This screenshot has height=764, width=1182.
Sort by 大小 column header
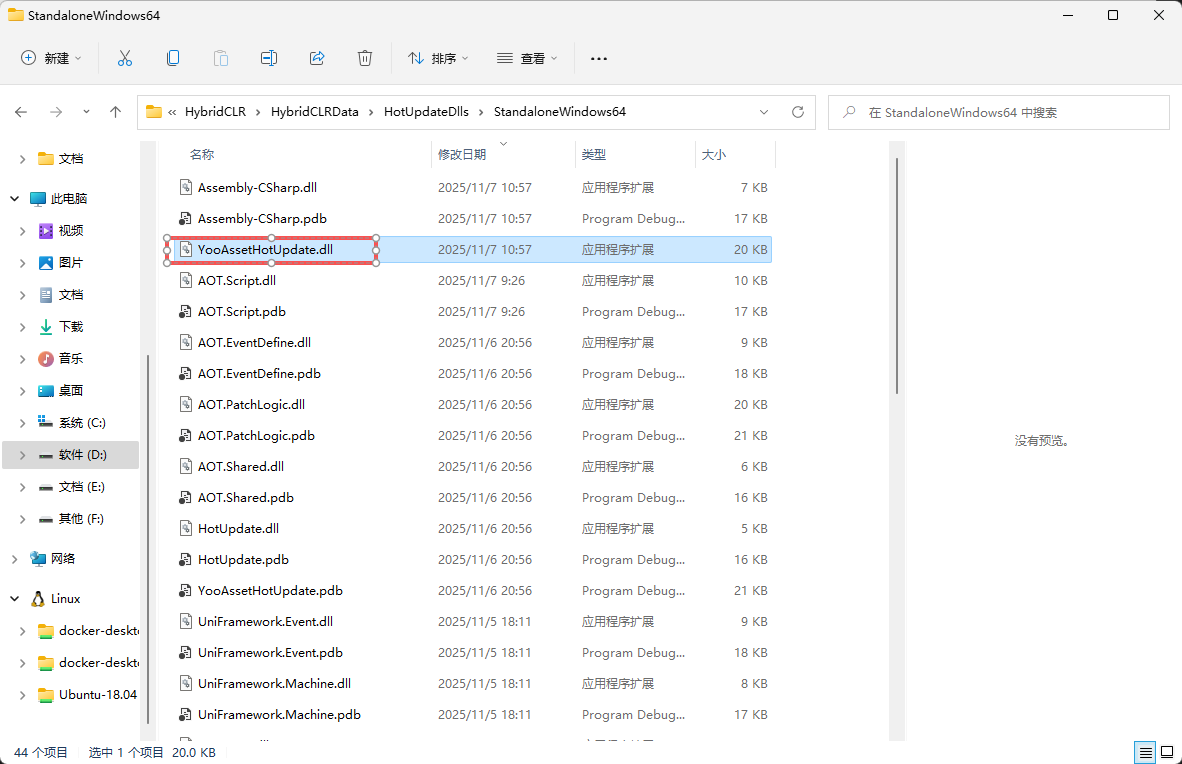(x=714, y=155)
